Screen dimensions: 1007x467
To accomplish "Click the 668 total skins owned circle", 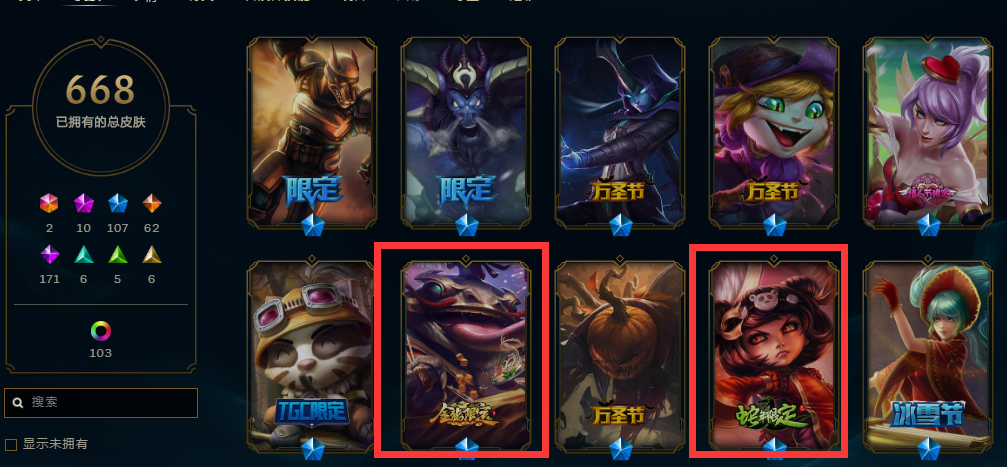I will 101,105.
